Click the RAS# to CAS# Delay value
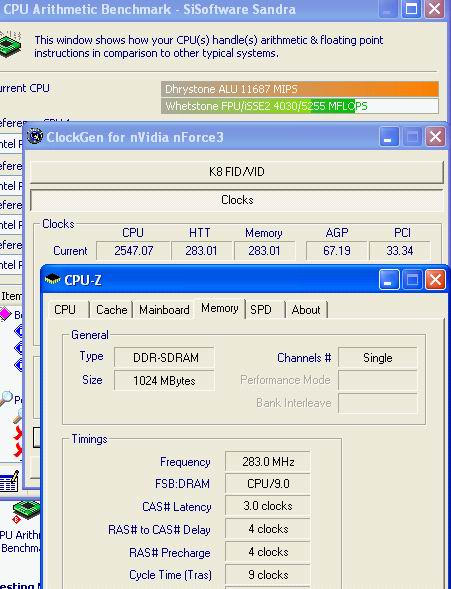Screen dimensions: 451x589 (x=268, y=529)
